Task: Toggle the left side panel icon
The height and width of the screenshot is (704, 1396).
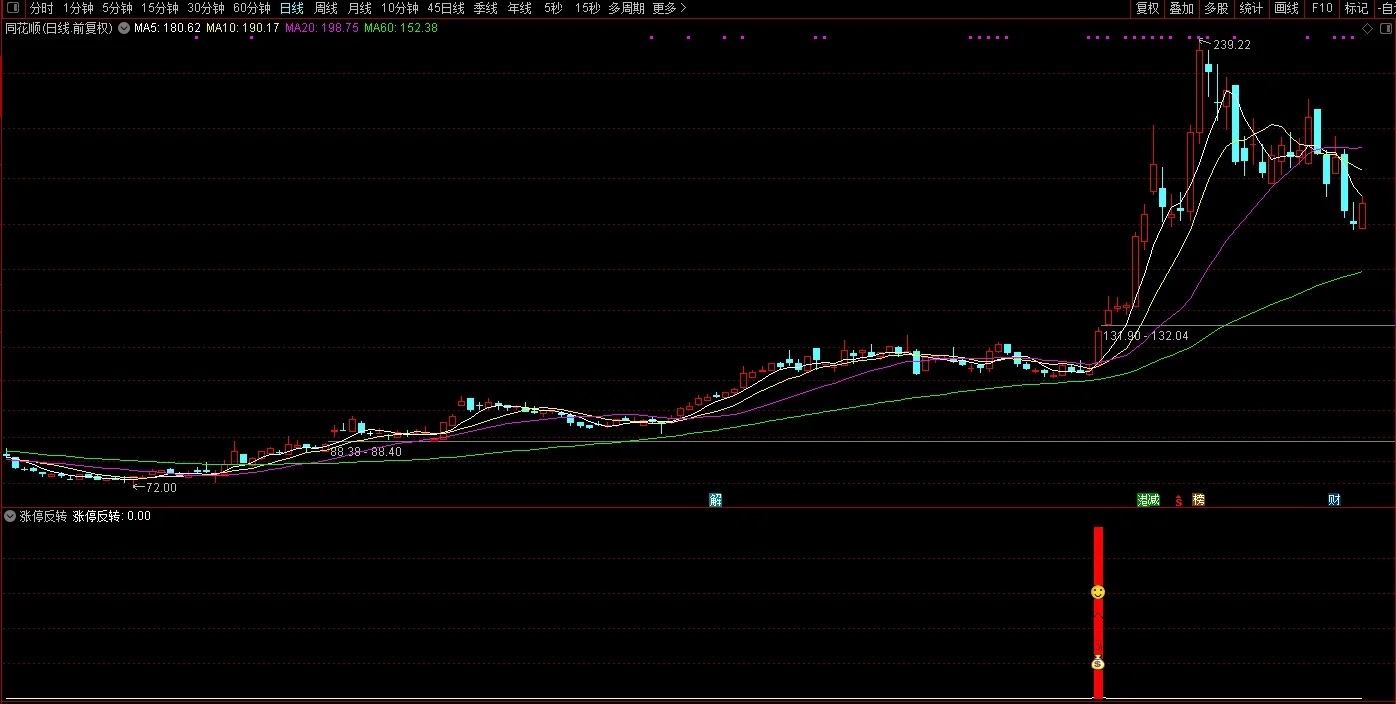Action: click(x=11, y=8)
